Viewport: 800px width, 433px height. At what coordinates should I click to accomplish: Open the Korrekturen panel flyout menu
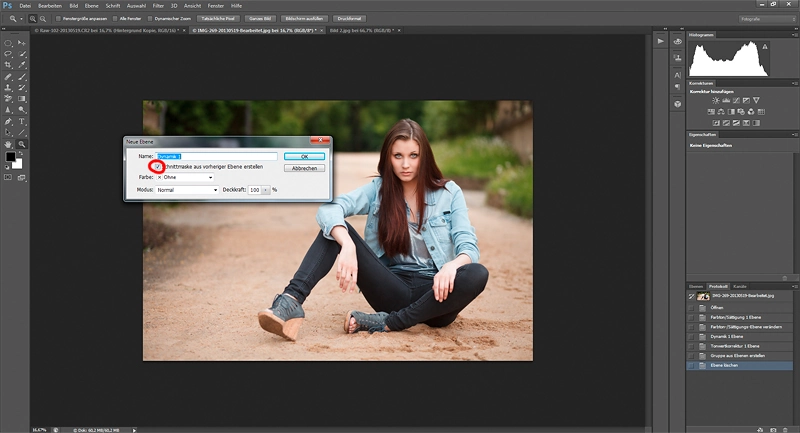tap(794, 83)
